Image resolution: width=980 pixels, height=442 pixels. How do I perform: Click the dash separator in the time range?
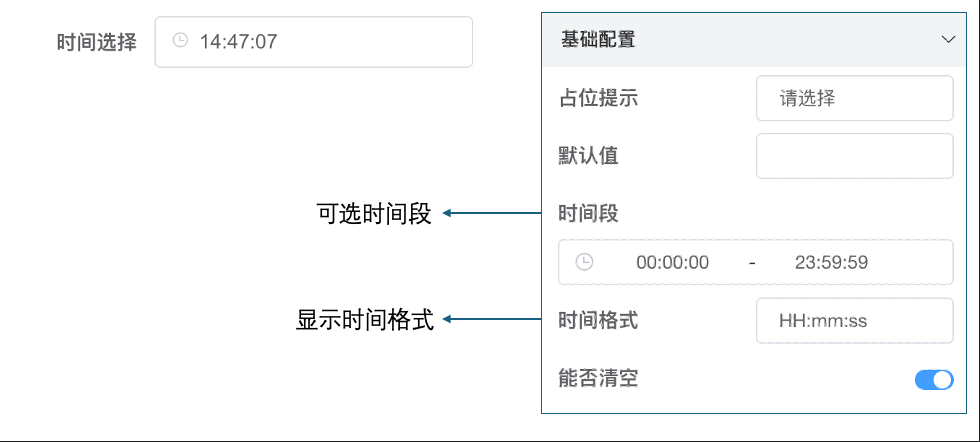[x=752, y=262]
